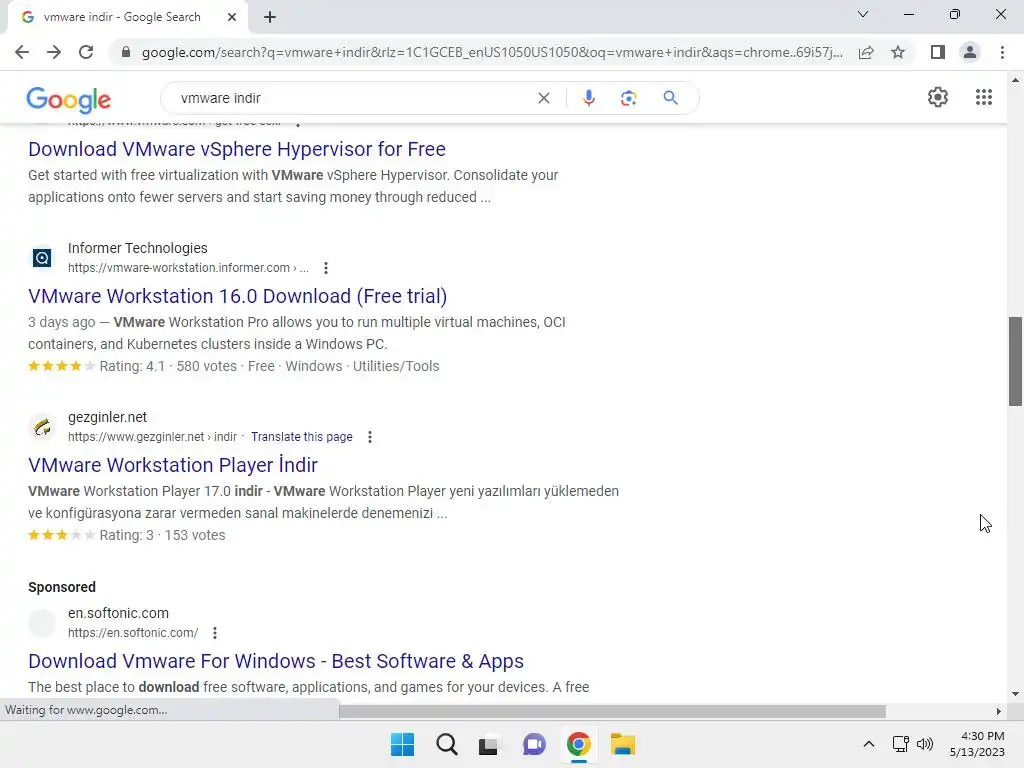Open the Windows Start menu
1024x768 pixels.
point(402,744)
